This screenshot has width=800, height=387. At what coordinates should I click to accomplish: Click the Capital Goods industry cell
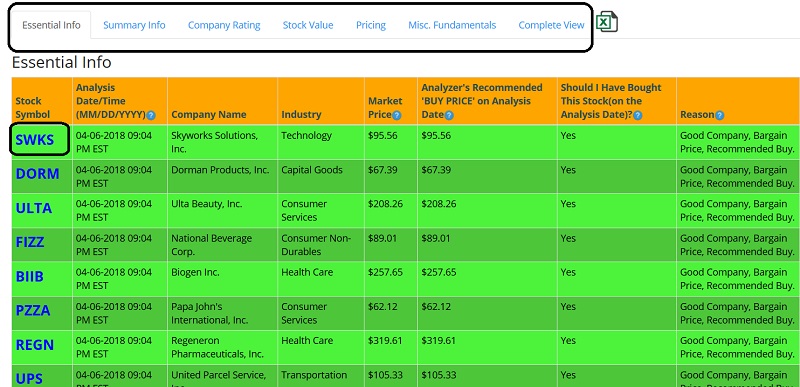coord(321,176)
